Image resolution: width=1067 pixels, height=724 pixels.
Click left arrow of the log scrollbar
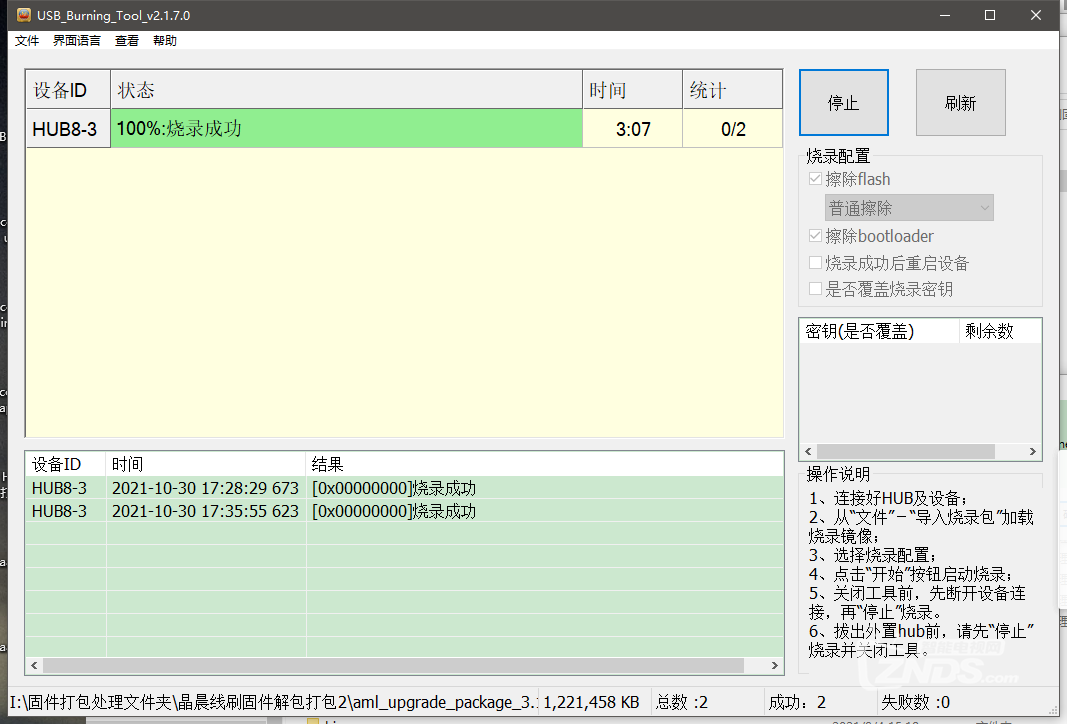[34, 665]
